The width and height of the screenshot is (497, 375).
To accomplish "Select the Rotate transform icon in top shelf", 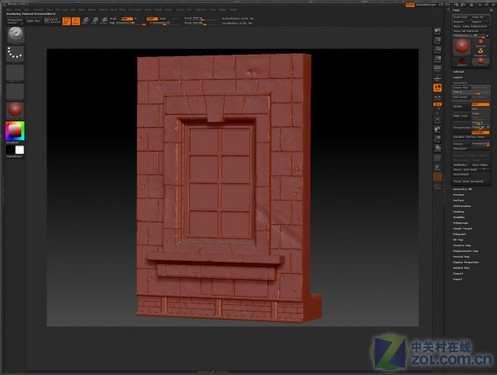I will click(104, 21).
